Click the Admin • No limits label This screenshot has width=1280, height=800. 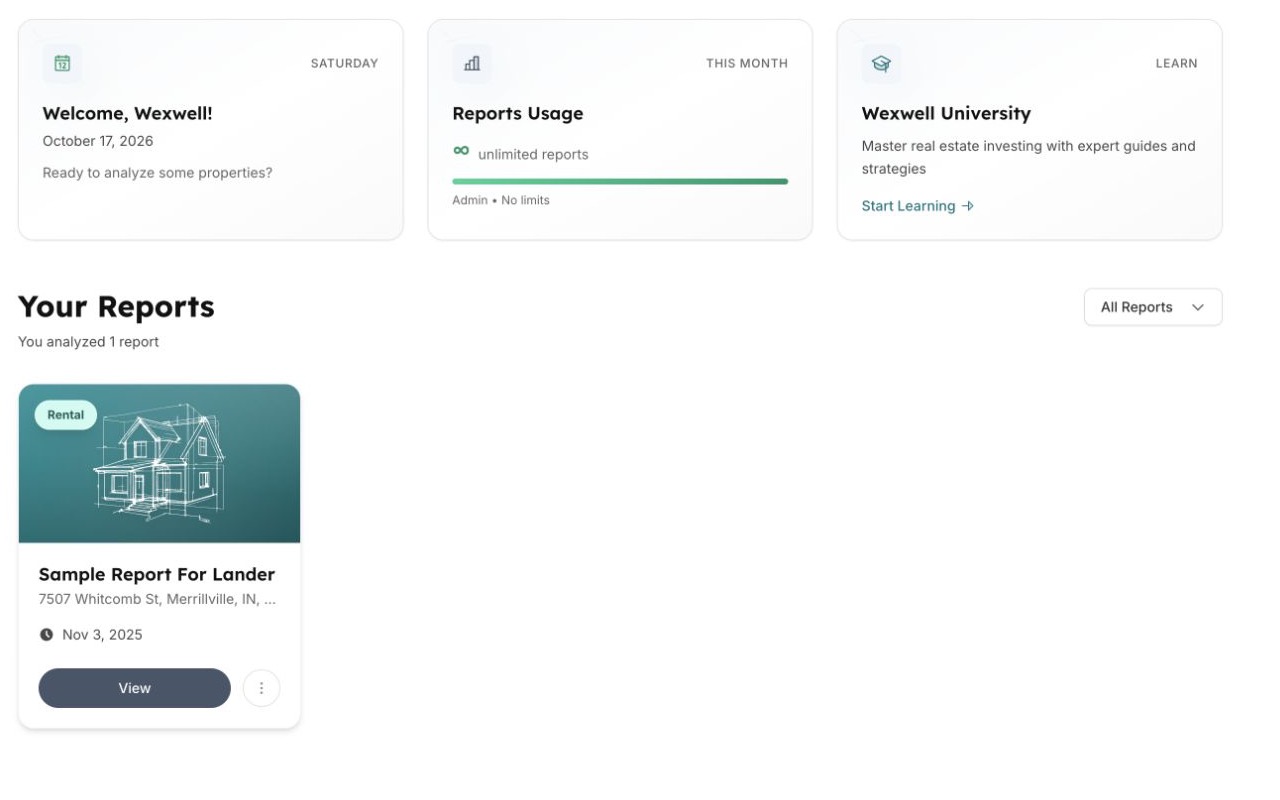tap(501, 200)
